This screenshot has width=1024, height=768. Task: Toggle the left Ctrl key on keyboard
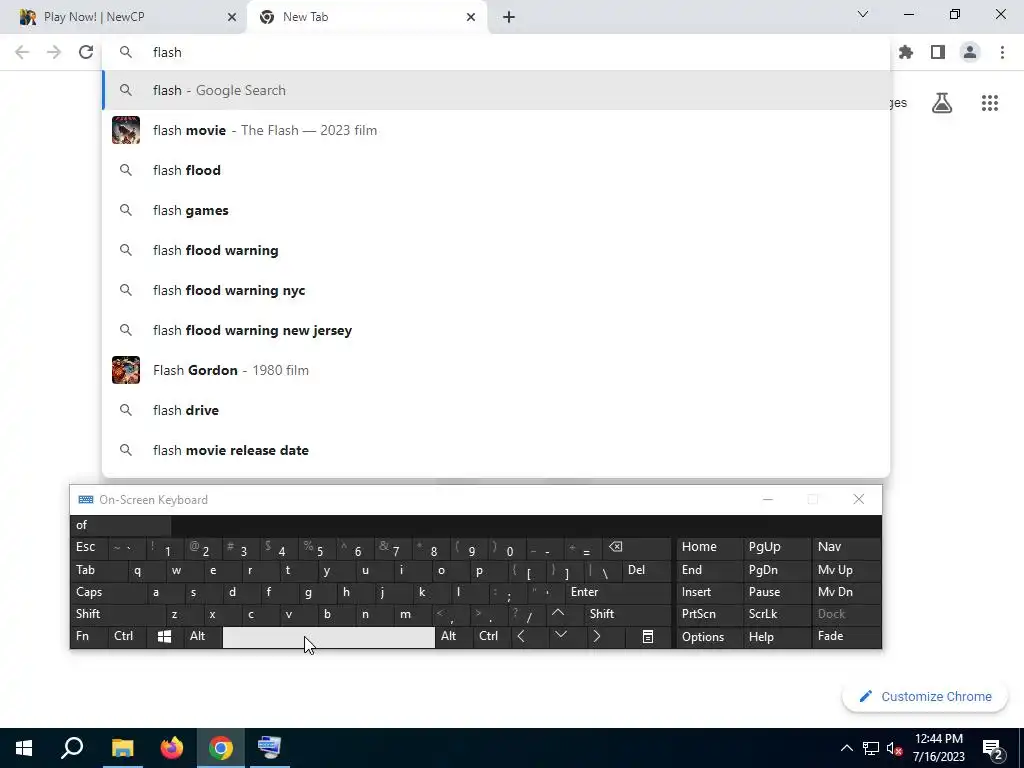pyautogui.click(x=127, y=636)
